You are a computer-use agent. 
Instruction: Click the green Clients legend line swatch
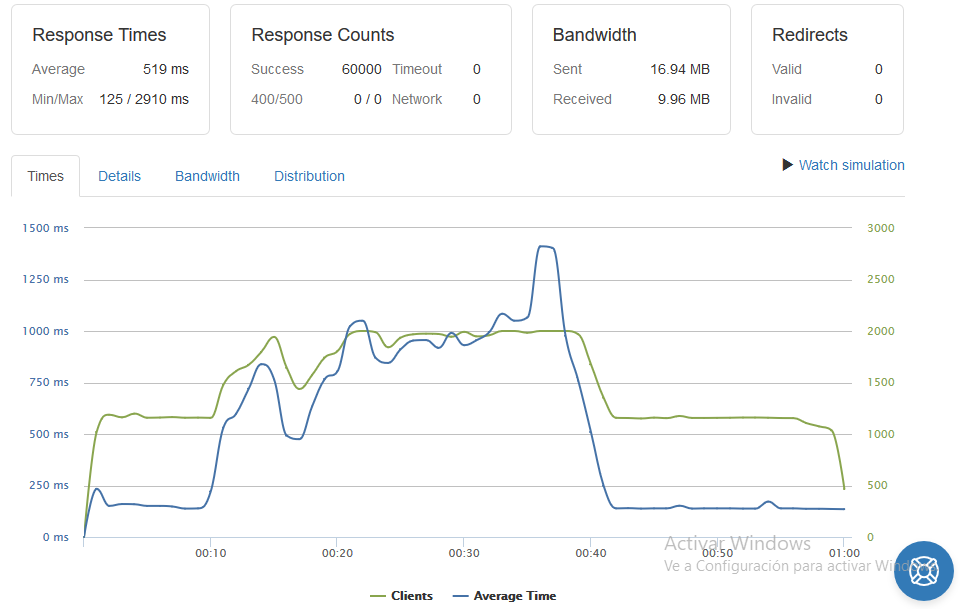click(x=378, y=596)
